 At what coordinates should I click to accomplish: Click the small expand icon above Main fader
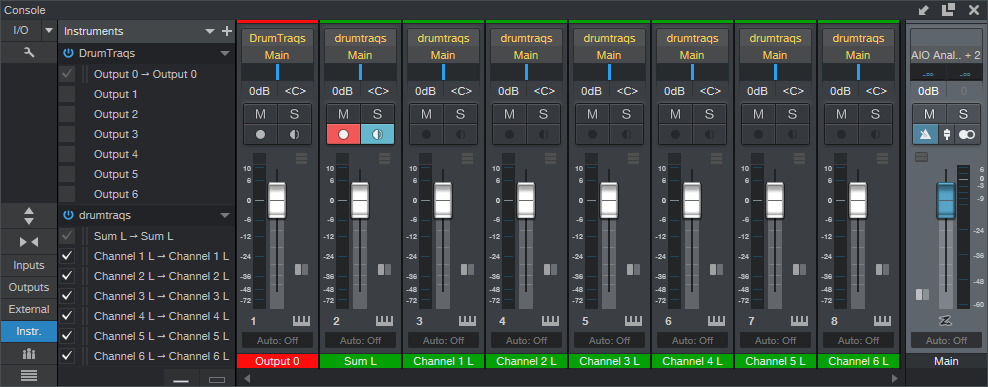tap(921, 157)
